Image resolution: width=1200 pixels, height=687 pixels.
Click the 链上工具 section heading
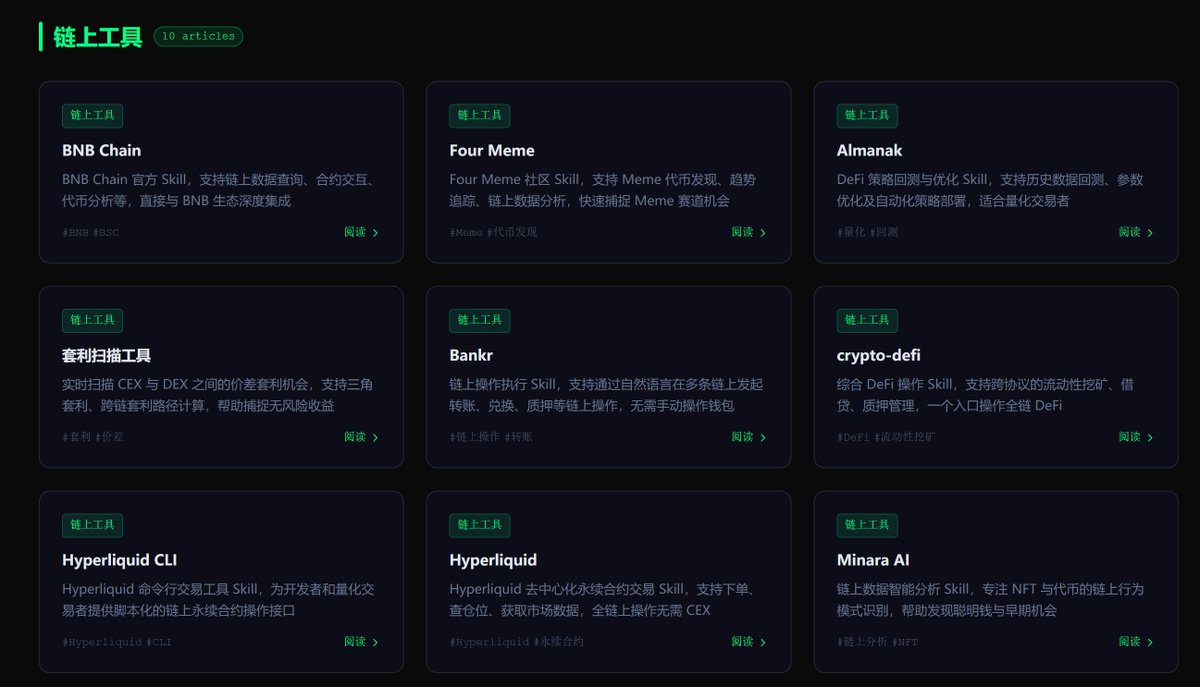tap(98, 37)
